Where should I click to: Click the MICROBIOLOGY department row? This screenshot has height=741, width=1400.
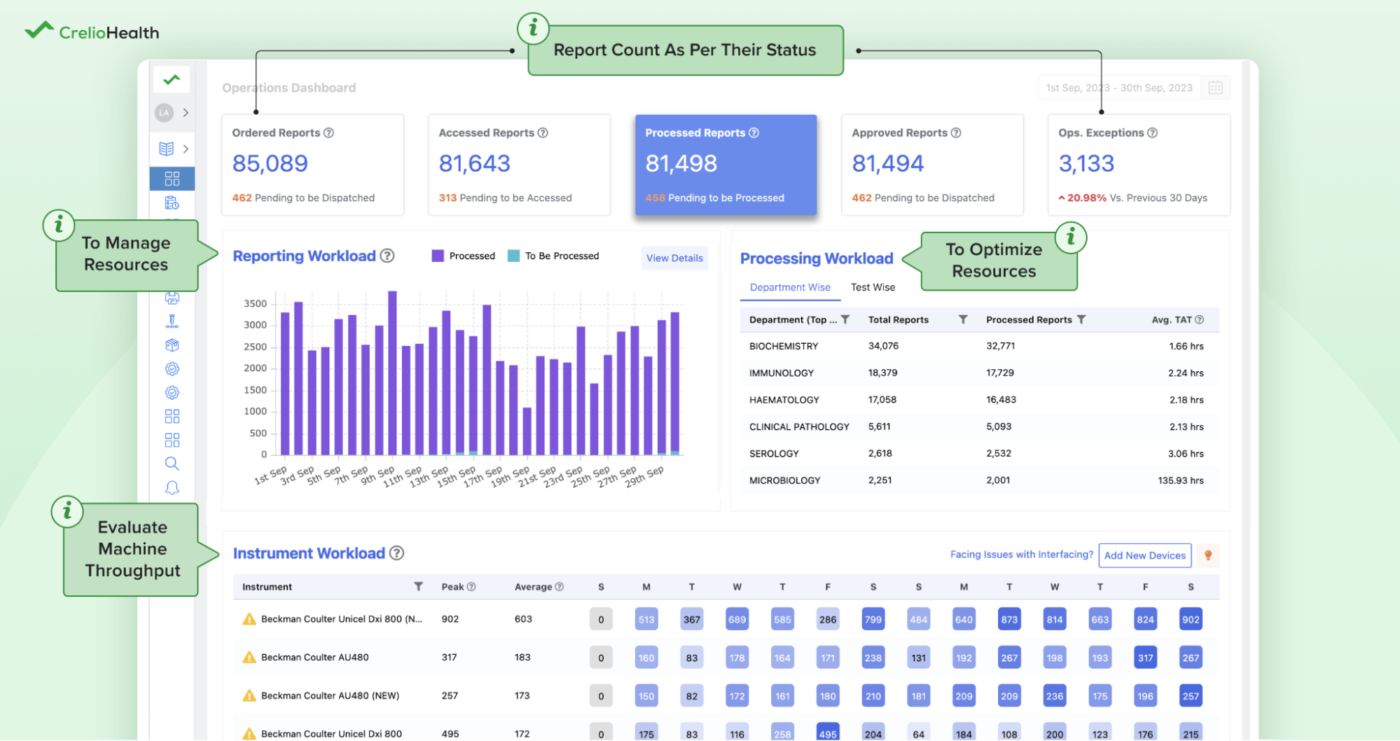(x=979, y=480)
